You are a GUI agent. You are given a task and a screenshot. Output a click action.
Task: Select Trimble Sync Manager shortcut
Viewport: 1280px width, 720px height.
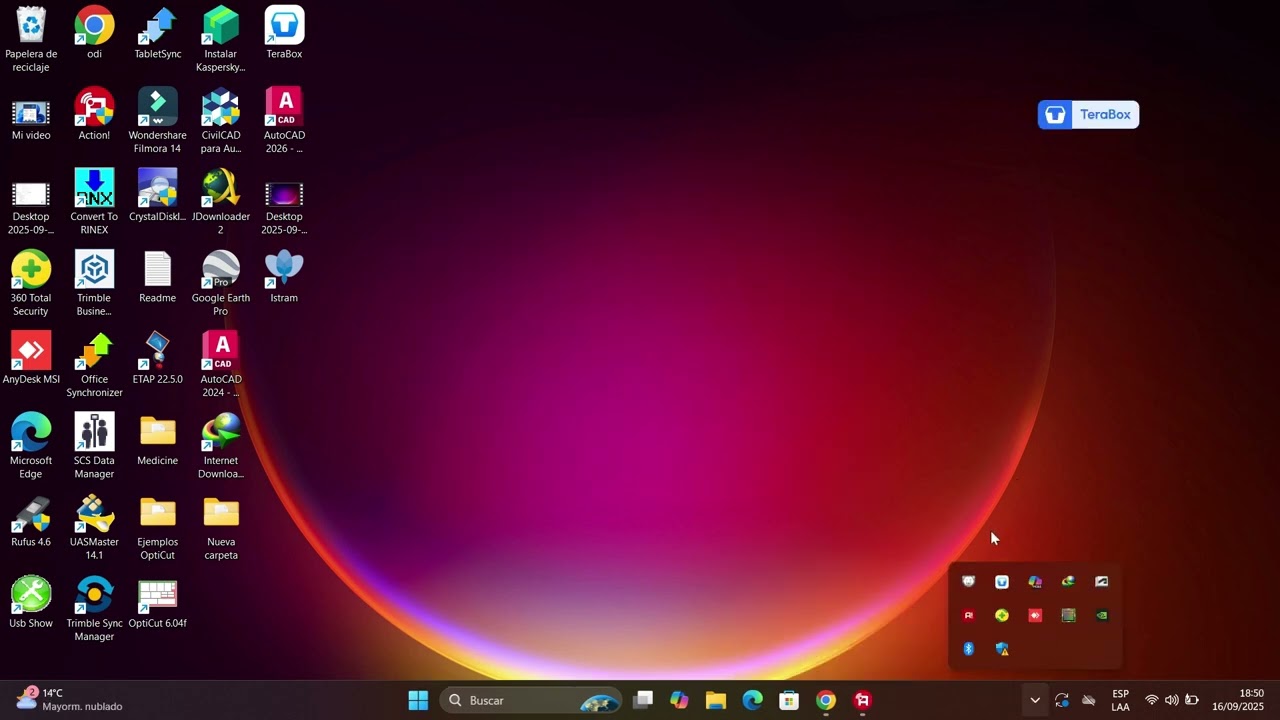[94, 609]
